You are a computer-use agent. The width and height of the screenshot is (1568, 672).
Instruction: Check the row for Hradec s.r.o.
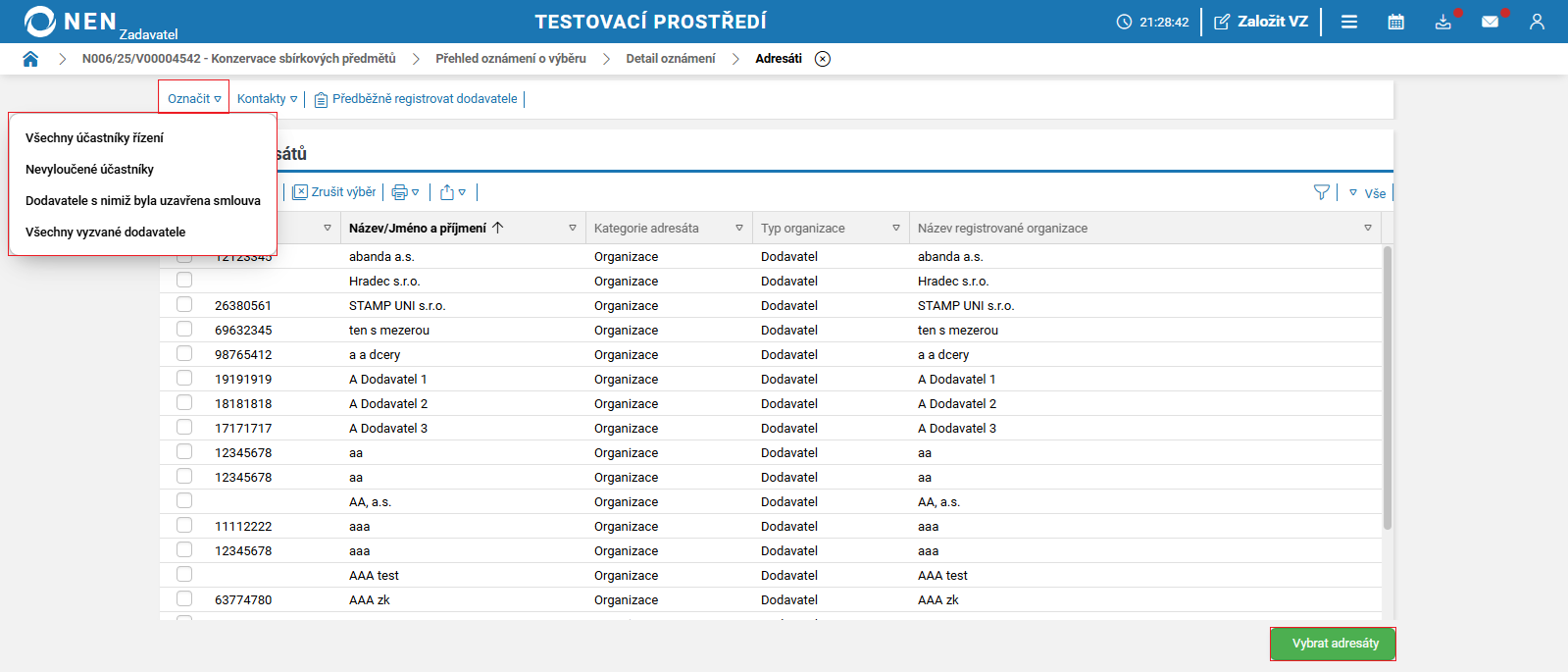(x=184, y=280)
